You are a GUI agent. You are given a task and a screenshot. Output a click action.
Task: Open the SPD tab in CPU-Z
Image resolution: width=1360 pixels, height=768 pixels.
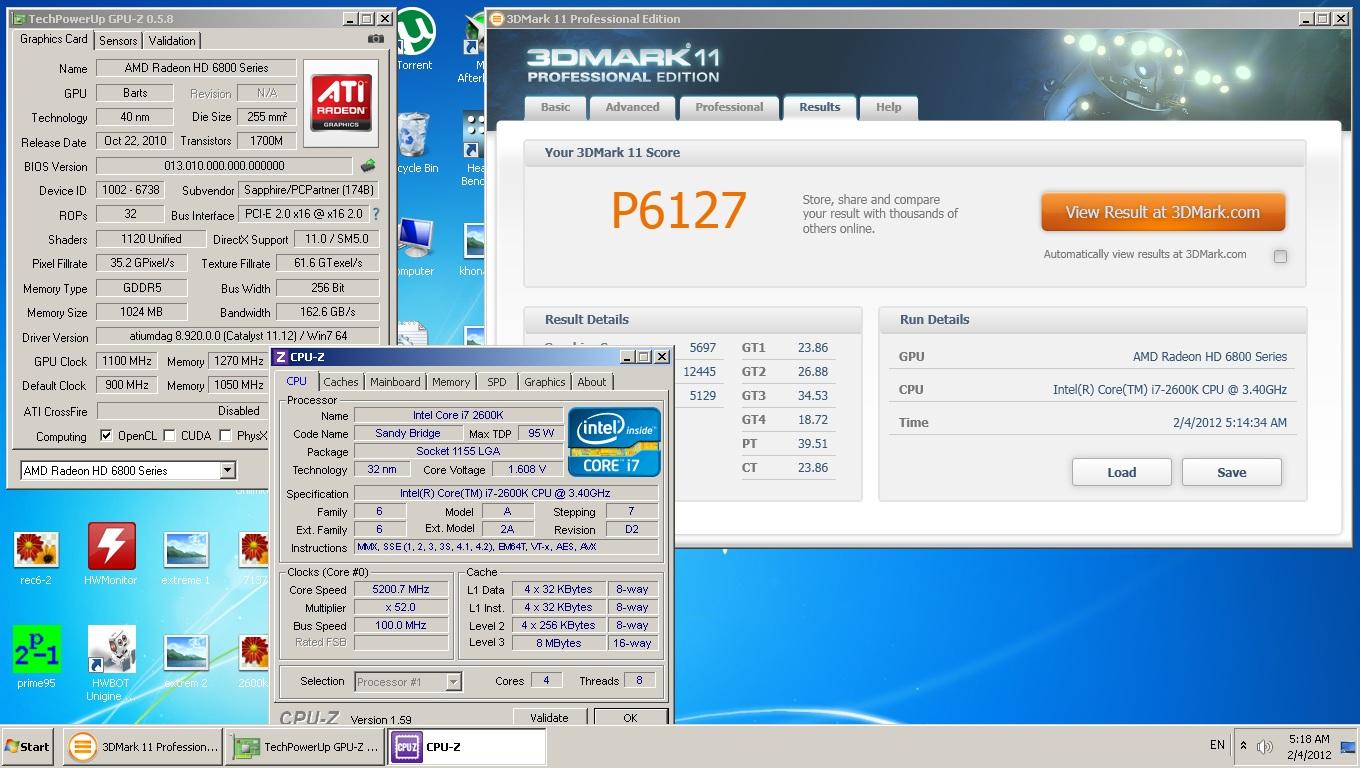click(x=497, y=382)
